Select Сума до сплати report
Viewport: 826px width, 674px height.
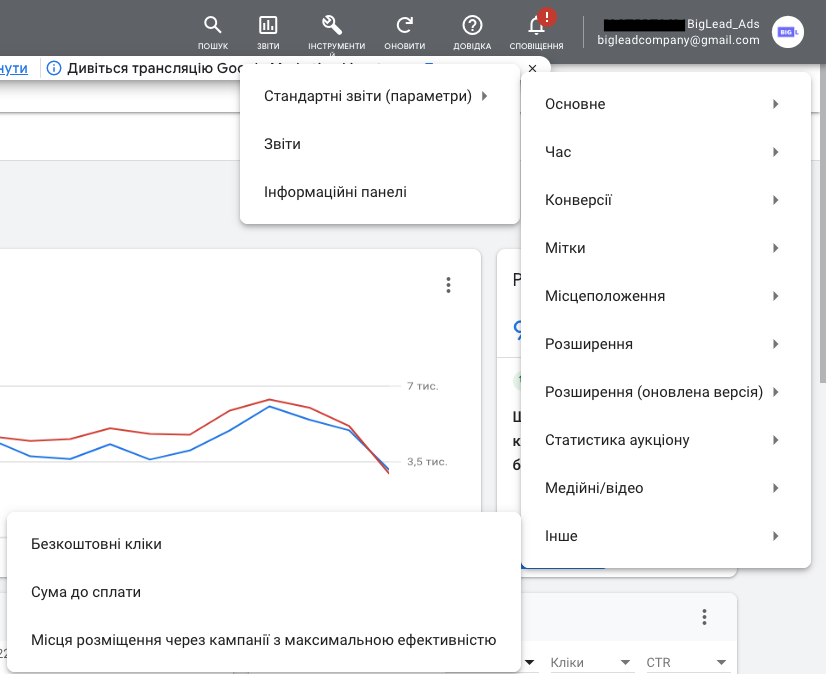click(86, 592)
